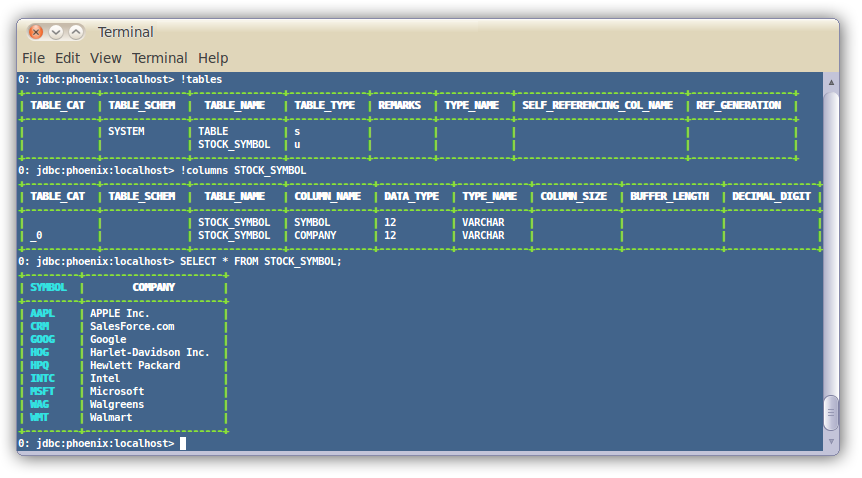Click the scrollbar up arrow

[x=831, y=80]
